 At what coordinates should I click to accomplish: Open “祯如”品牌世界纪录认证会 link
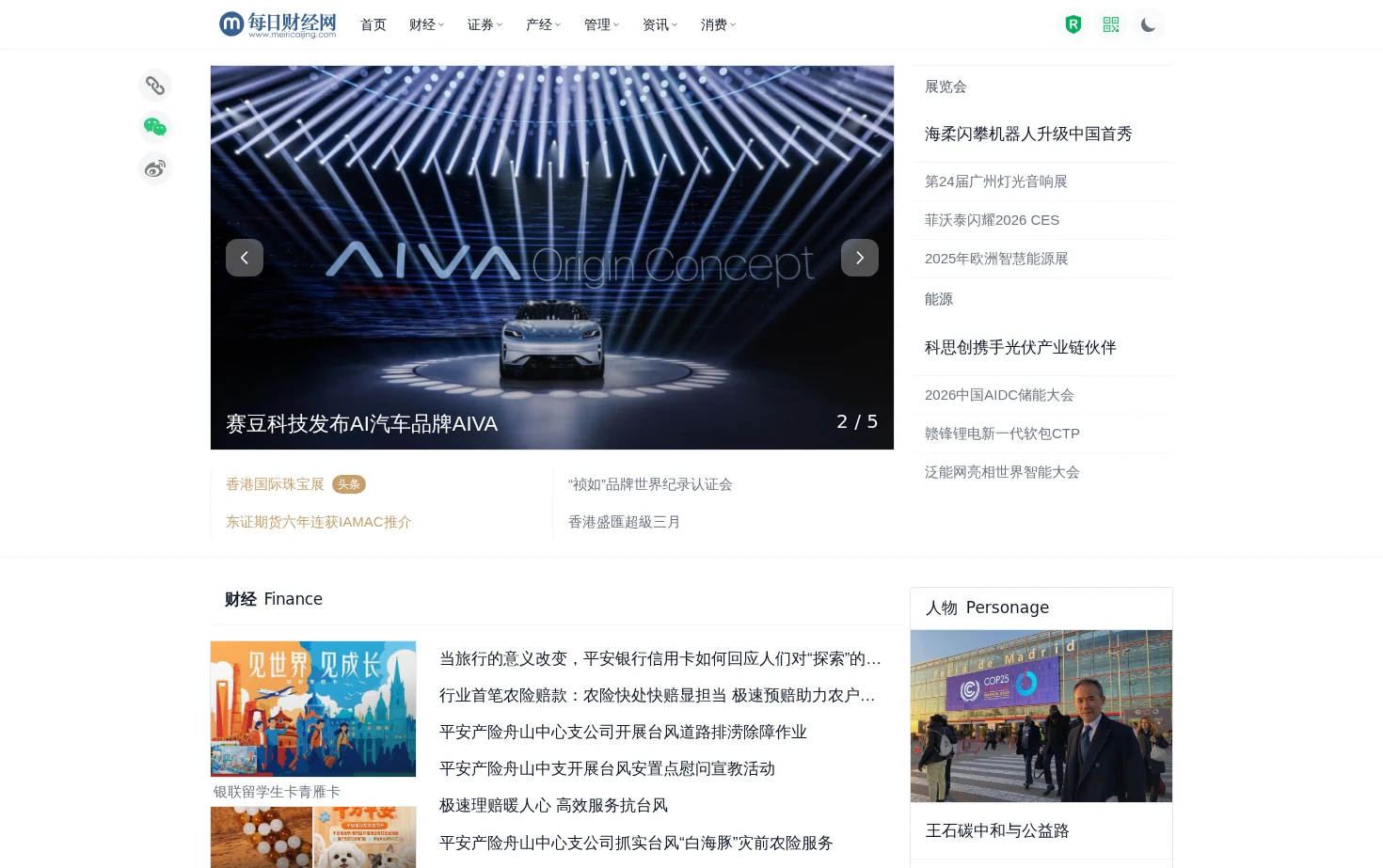(x=650, y=484)
